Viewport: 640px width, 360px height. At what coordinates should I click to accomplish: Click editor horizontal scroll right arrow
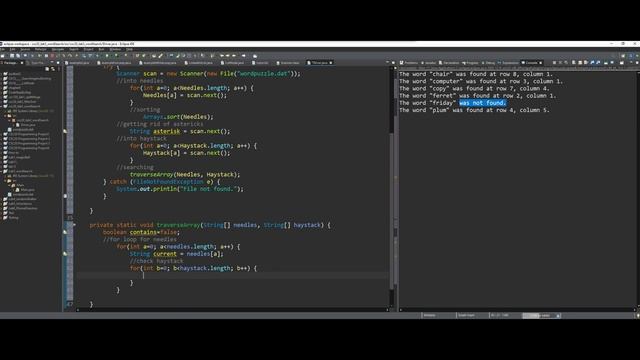pyautogui.click(x=387, y=310)
